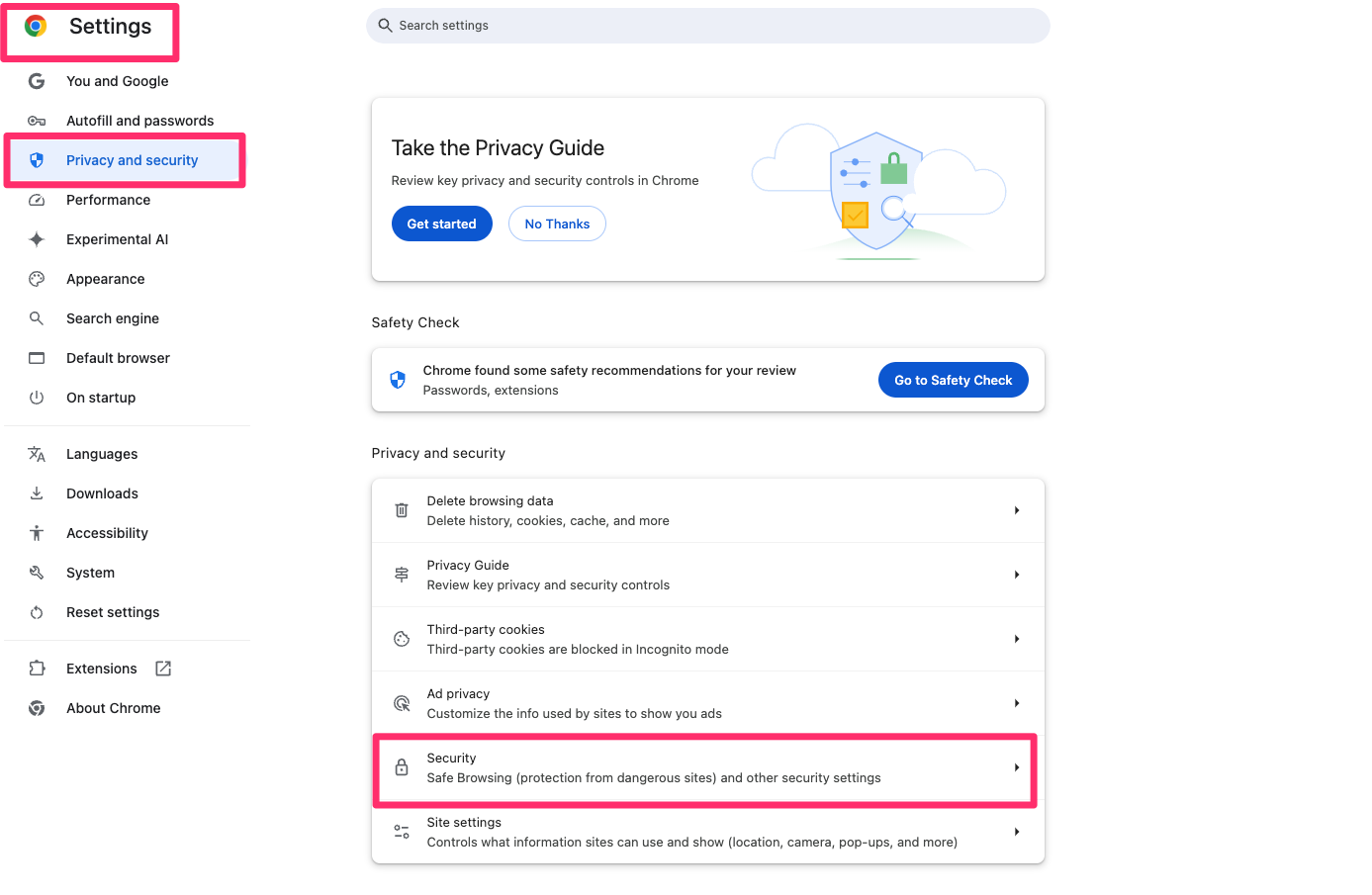Image resolution: width=1372 pixels, height=895 pixels.
Task: Click into the Search settings field
Action: click(x=708, y=26)
